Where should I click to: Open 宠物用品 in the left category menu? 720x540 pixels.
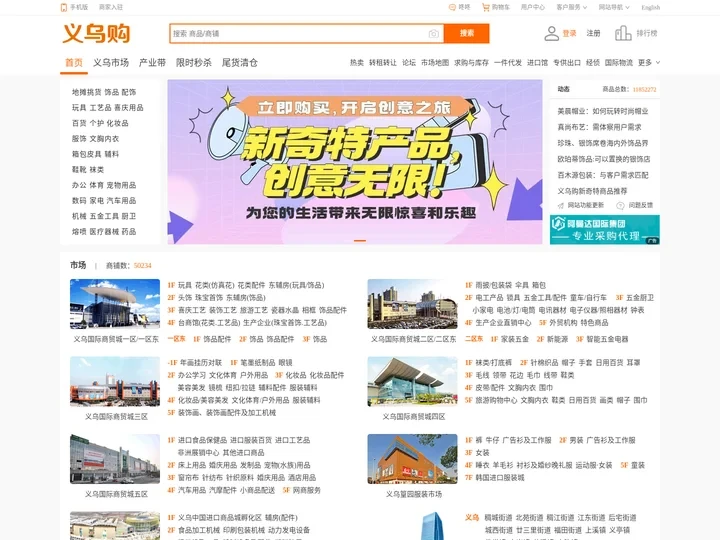pyautogui.click(x=121, y=185)
